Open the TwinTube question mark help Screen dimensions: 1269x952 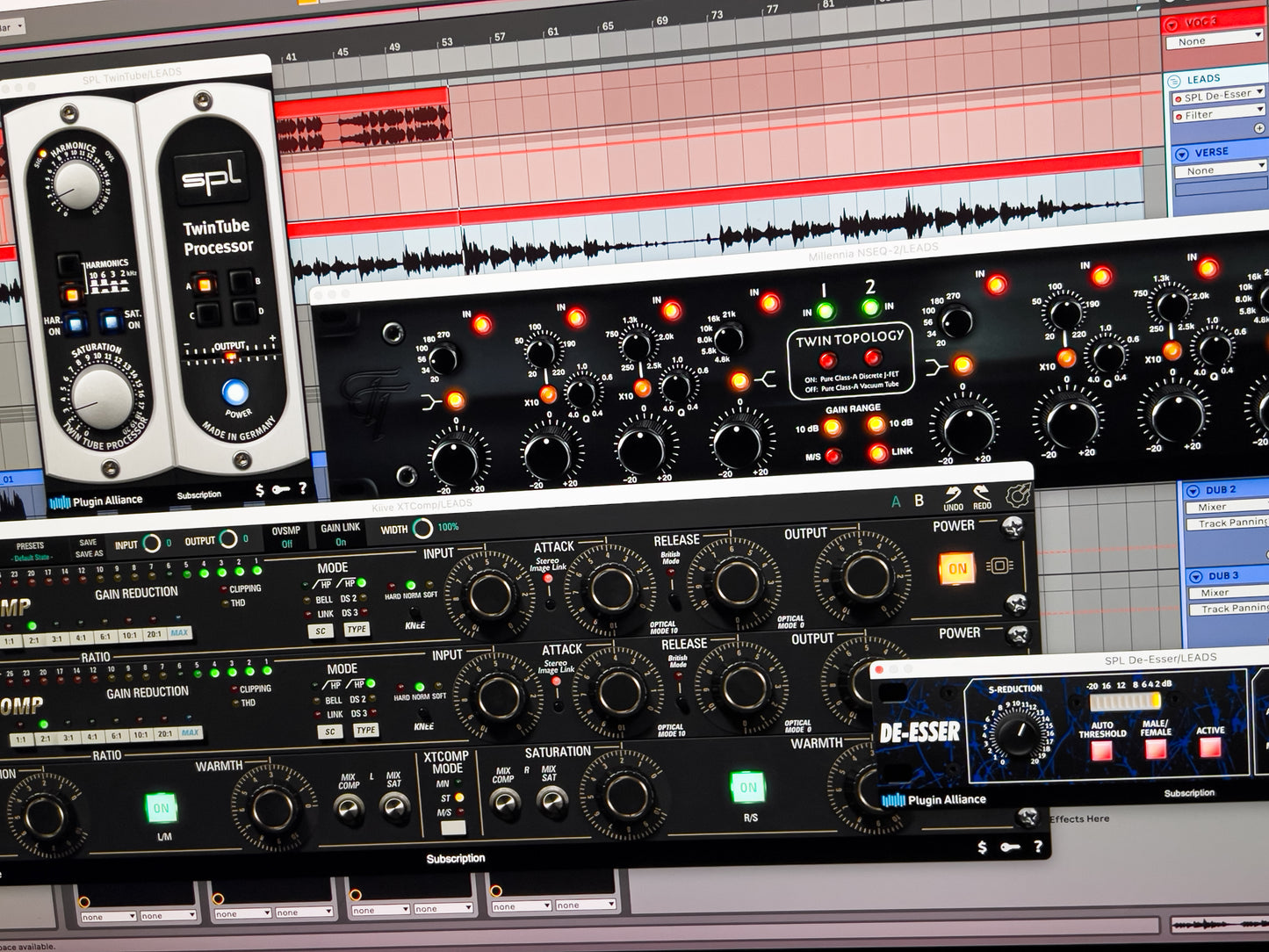coord(303,488)
